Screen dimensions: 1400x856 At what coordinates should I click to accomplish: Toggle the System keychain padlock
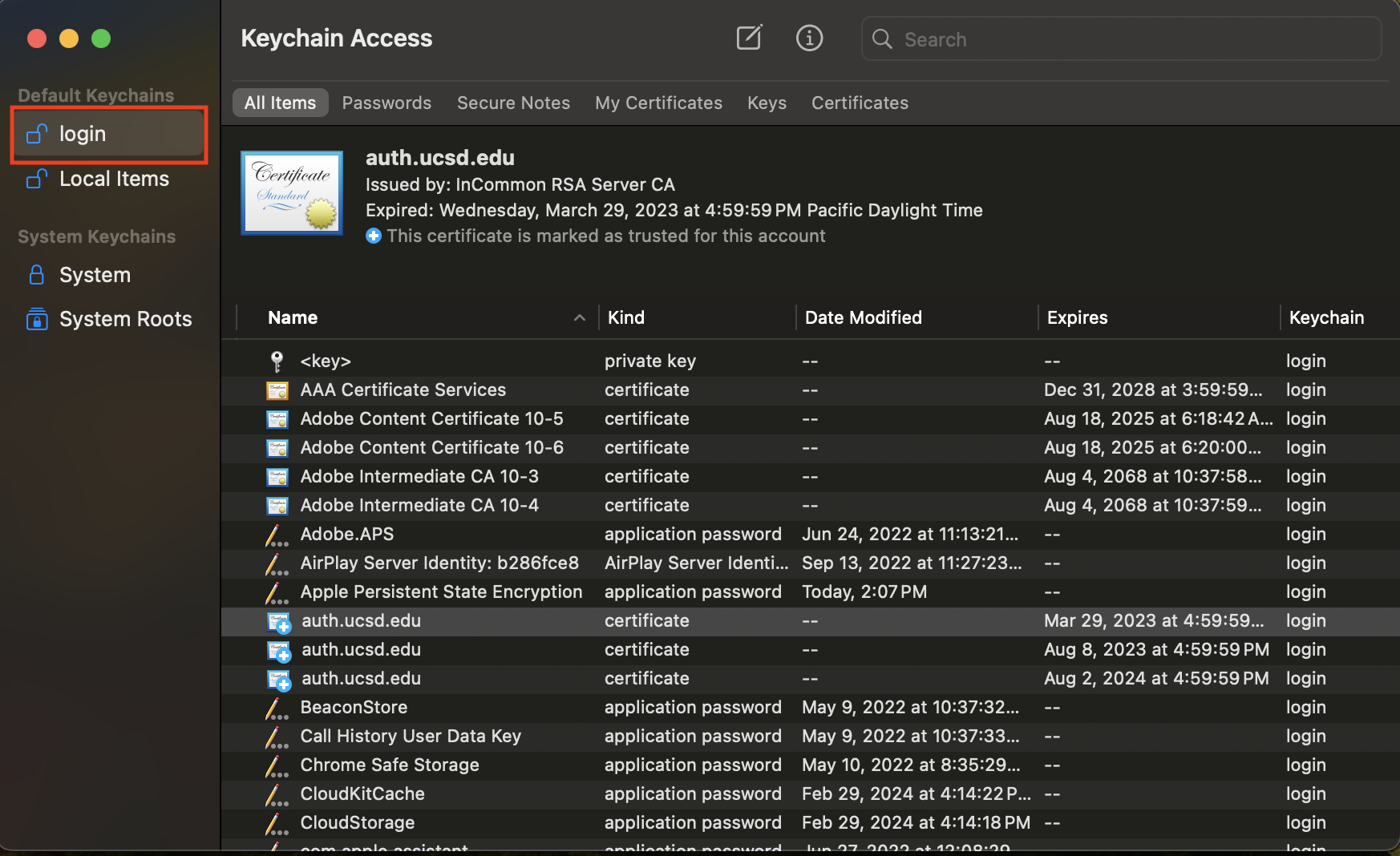coord(36,275)
